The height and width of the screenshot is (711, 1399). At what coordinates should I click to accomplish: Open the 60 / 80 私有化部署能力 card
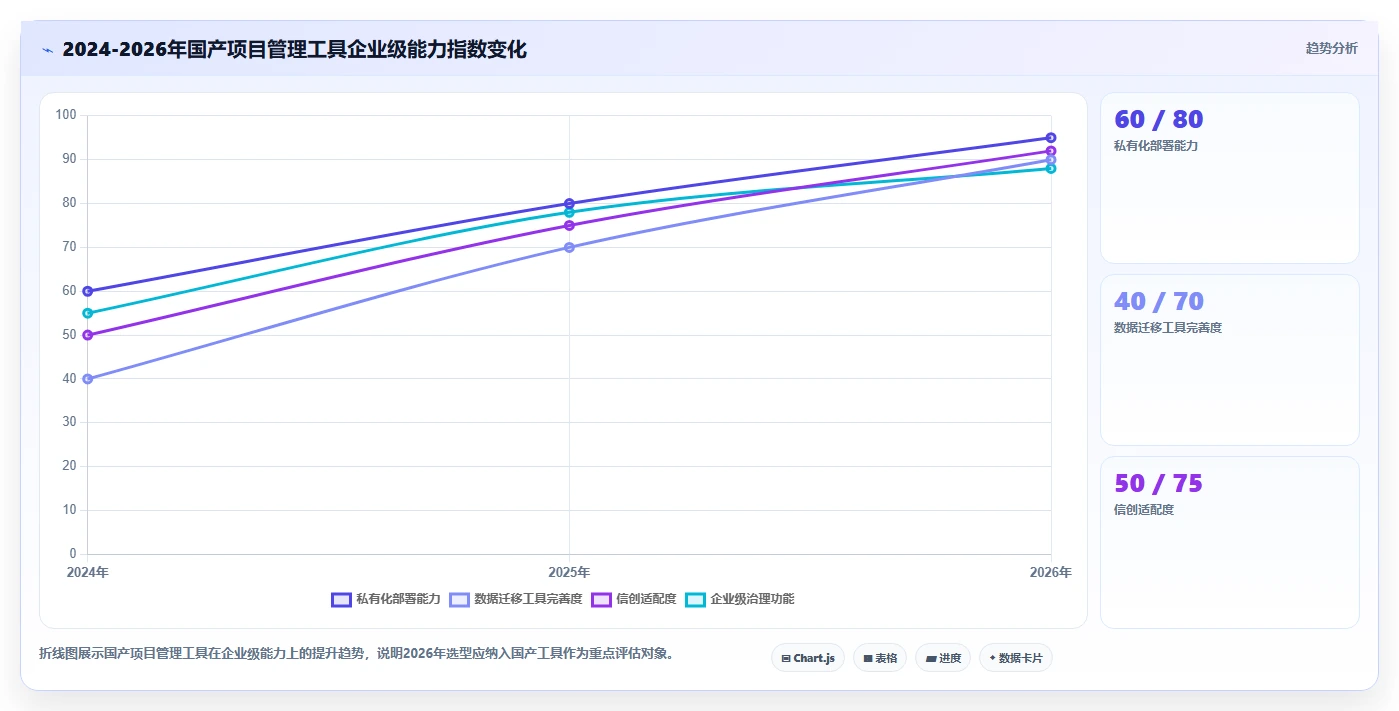[1230, 178]
